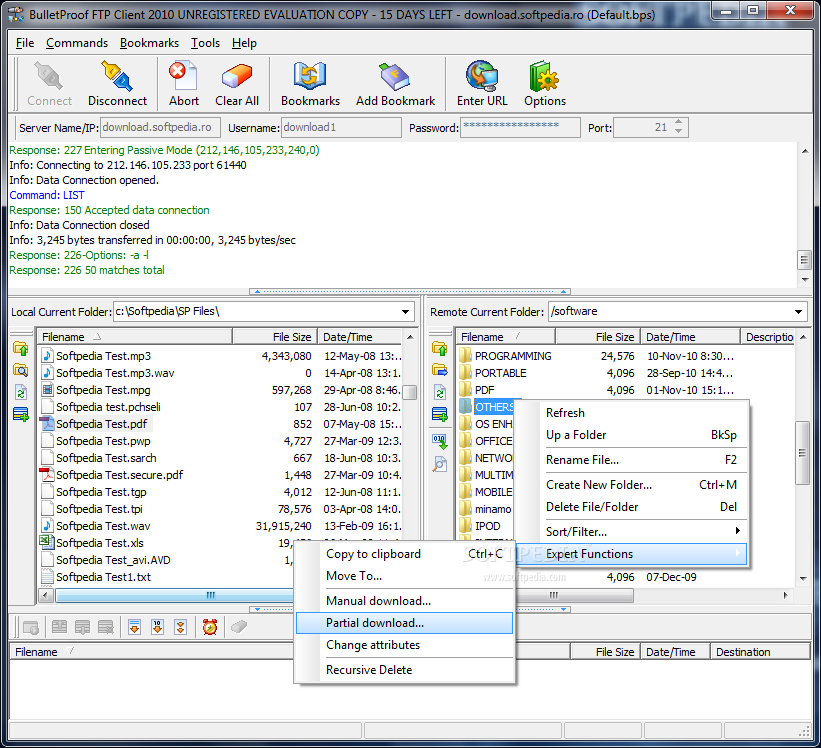Click the remote binary download icon

(440, 442)
